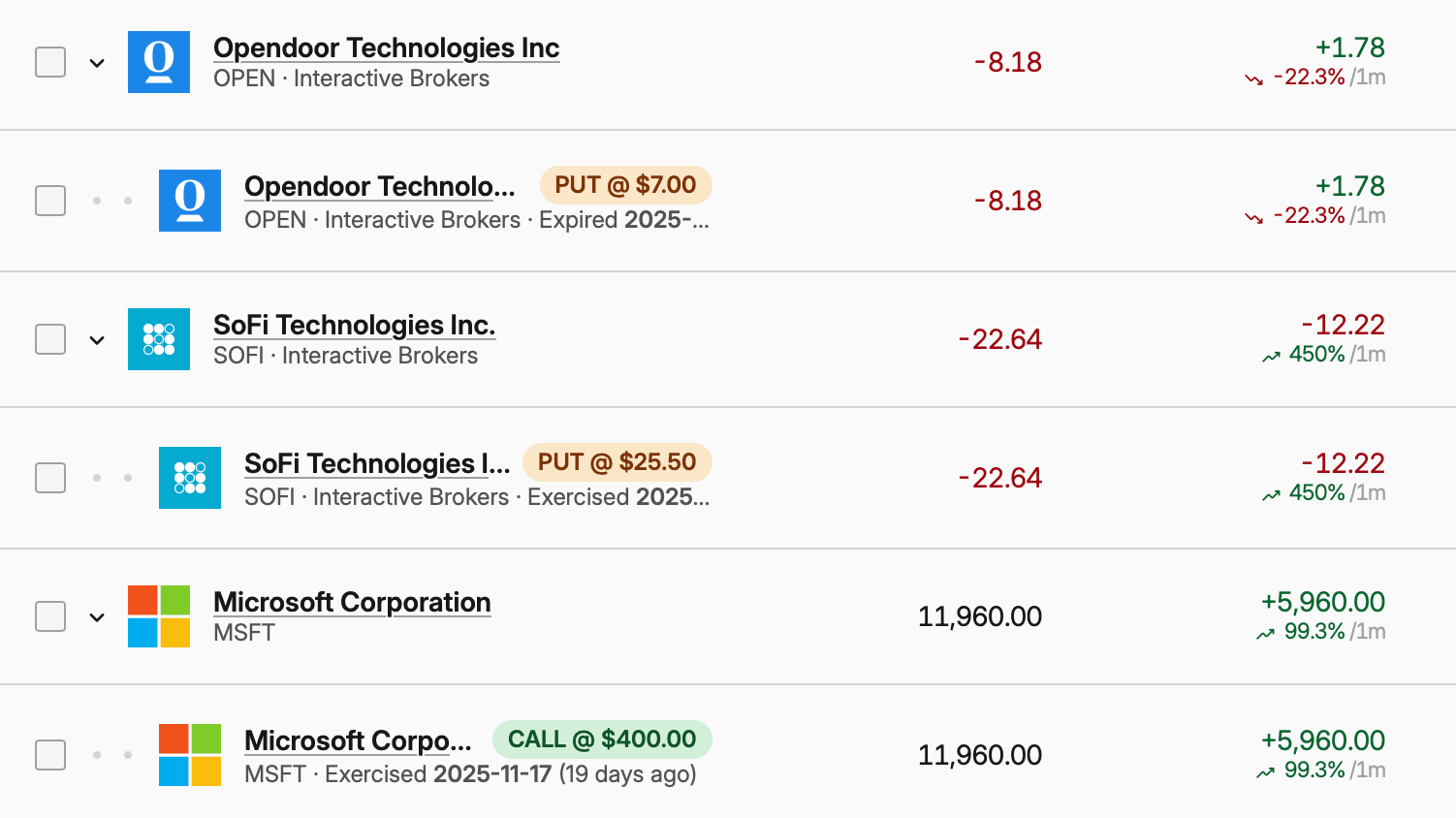Screen dimensions: 1456x818
Task: Click the Microsoft logo in the CALL option row
Action: [190, 755]
